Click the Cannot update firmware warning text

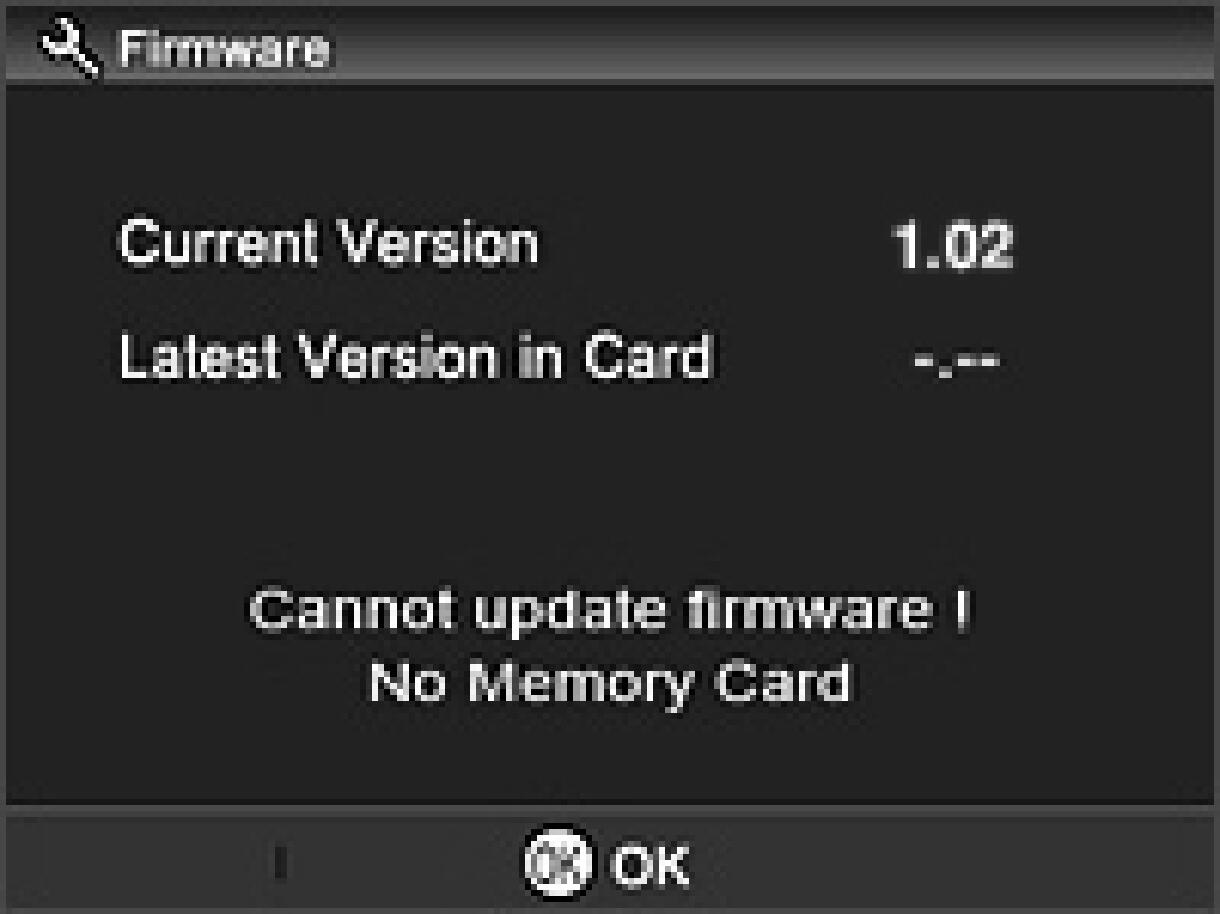click(x=609, y=611)
